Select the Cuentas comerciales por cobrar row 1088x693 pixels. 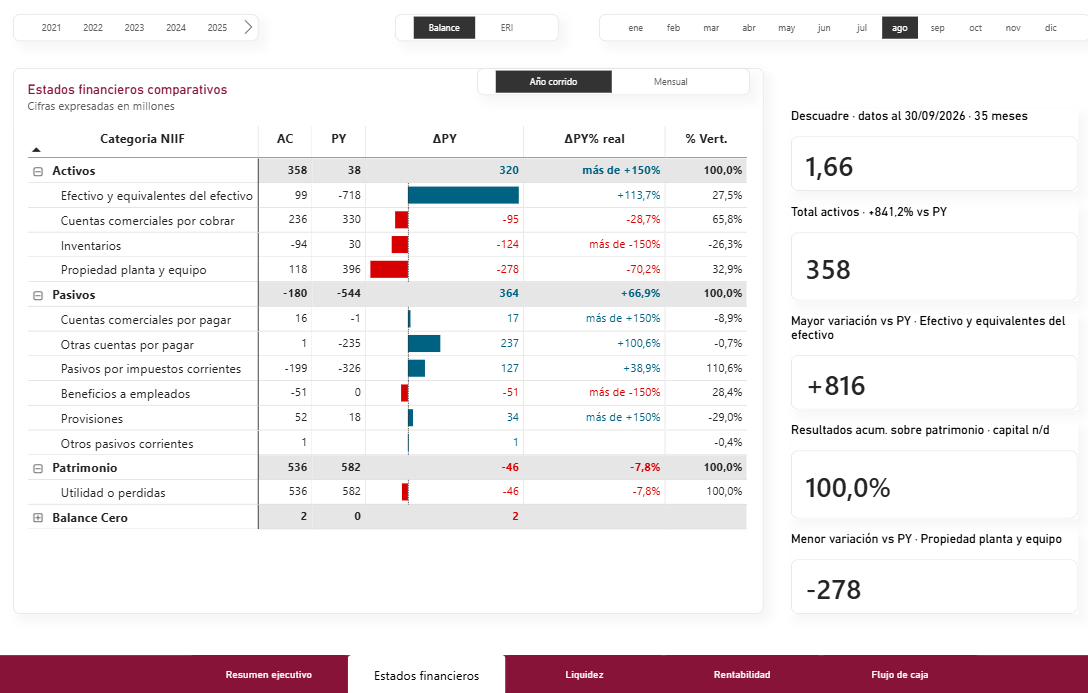148,221
